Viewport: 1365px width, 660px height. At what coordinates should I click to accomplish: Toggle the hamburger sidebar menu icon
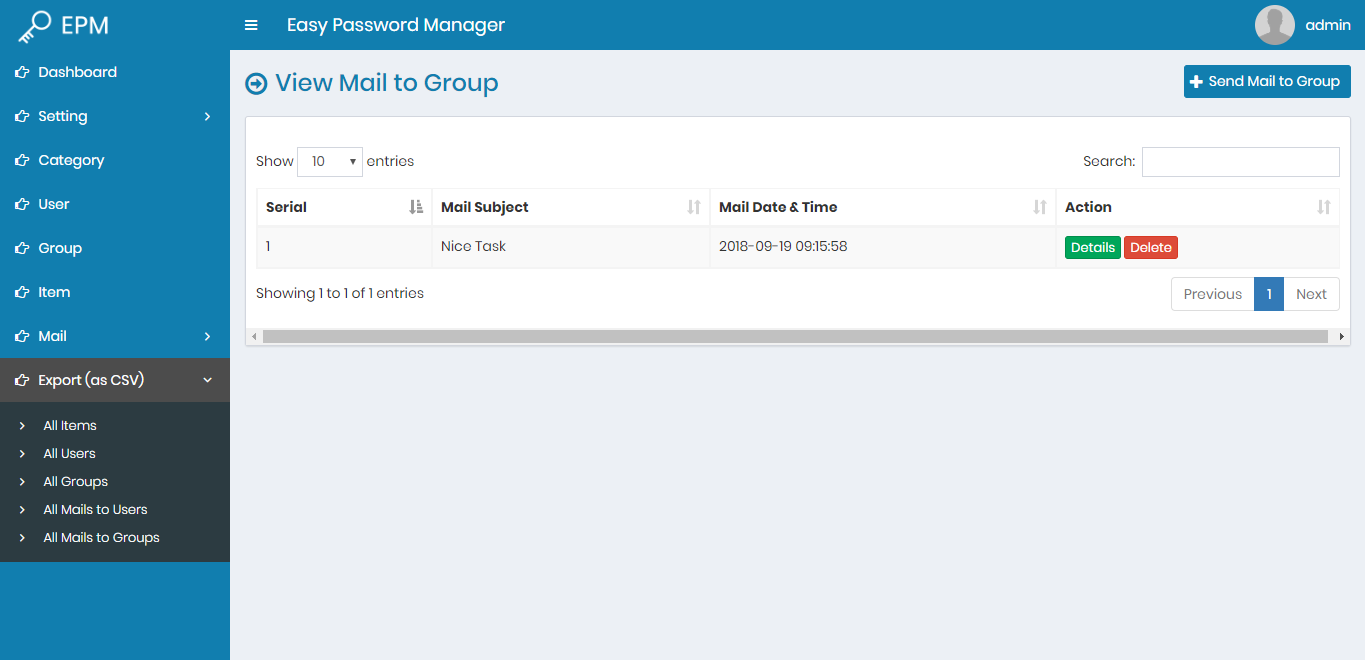pos(251,25)
